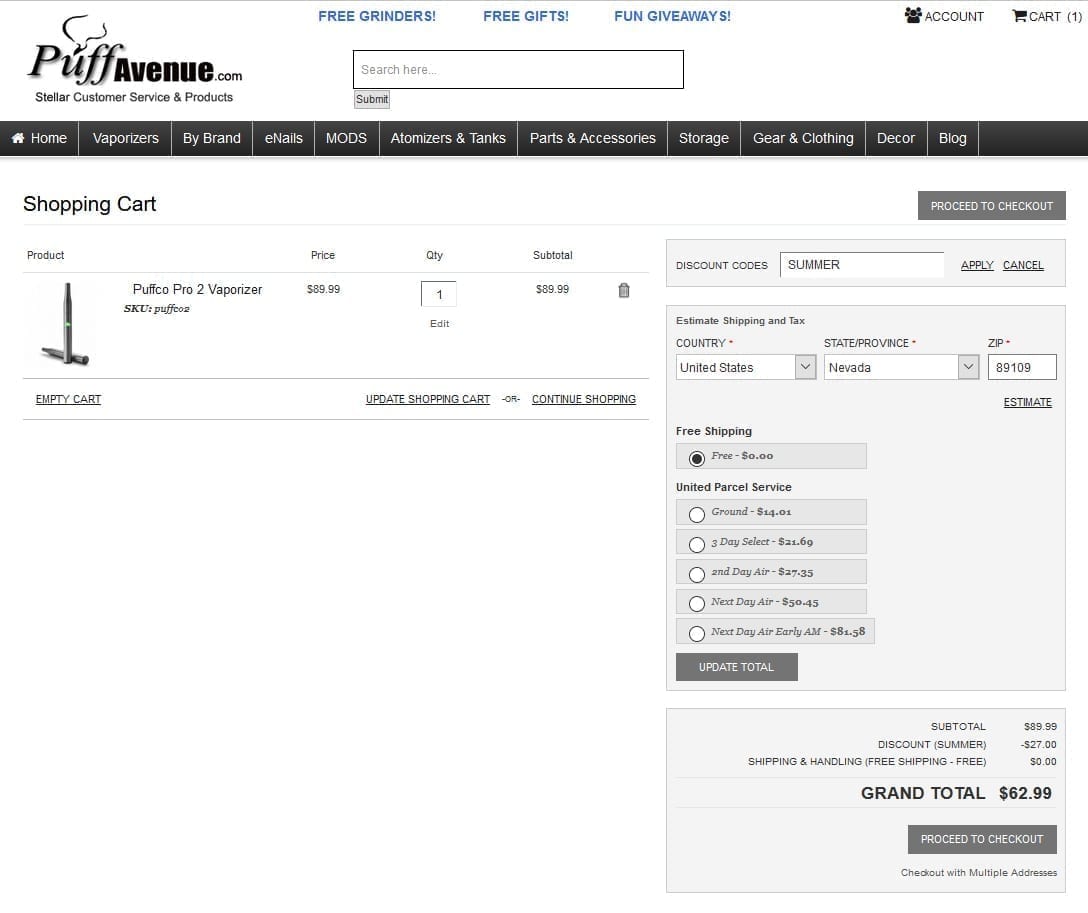Open the Account page via people icon
The height and width of the screenshot is (913, 1088).
pos(913,16)
